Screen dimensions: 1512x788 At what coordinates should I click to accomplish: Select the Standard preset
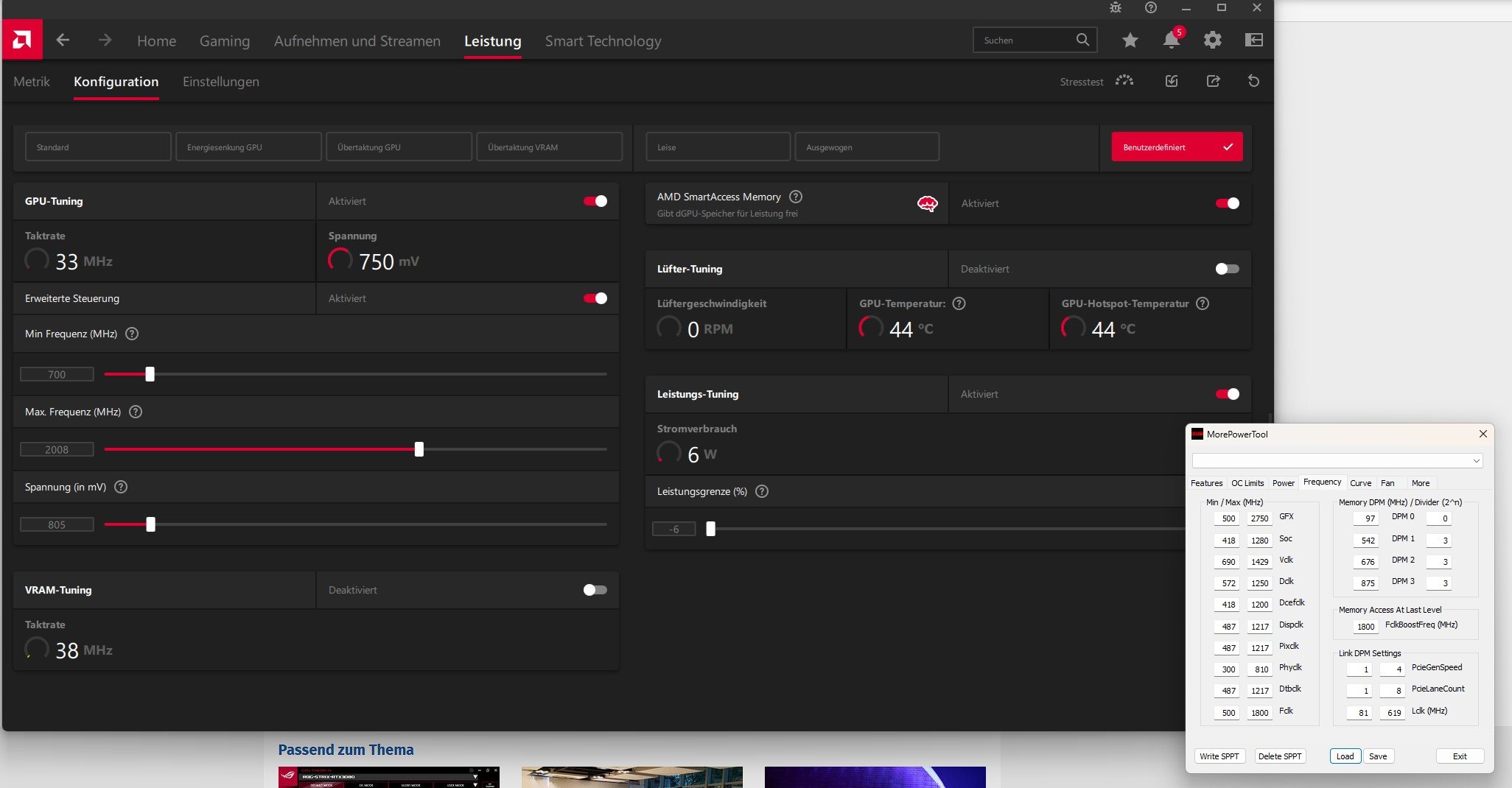(x=98, y=147)
